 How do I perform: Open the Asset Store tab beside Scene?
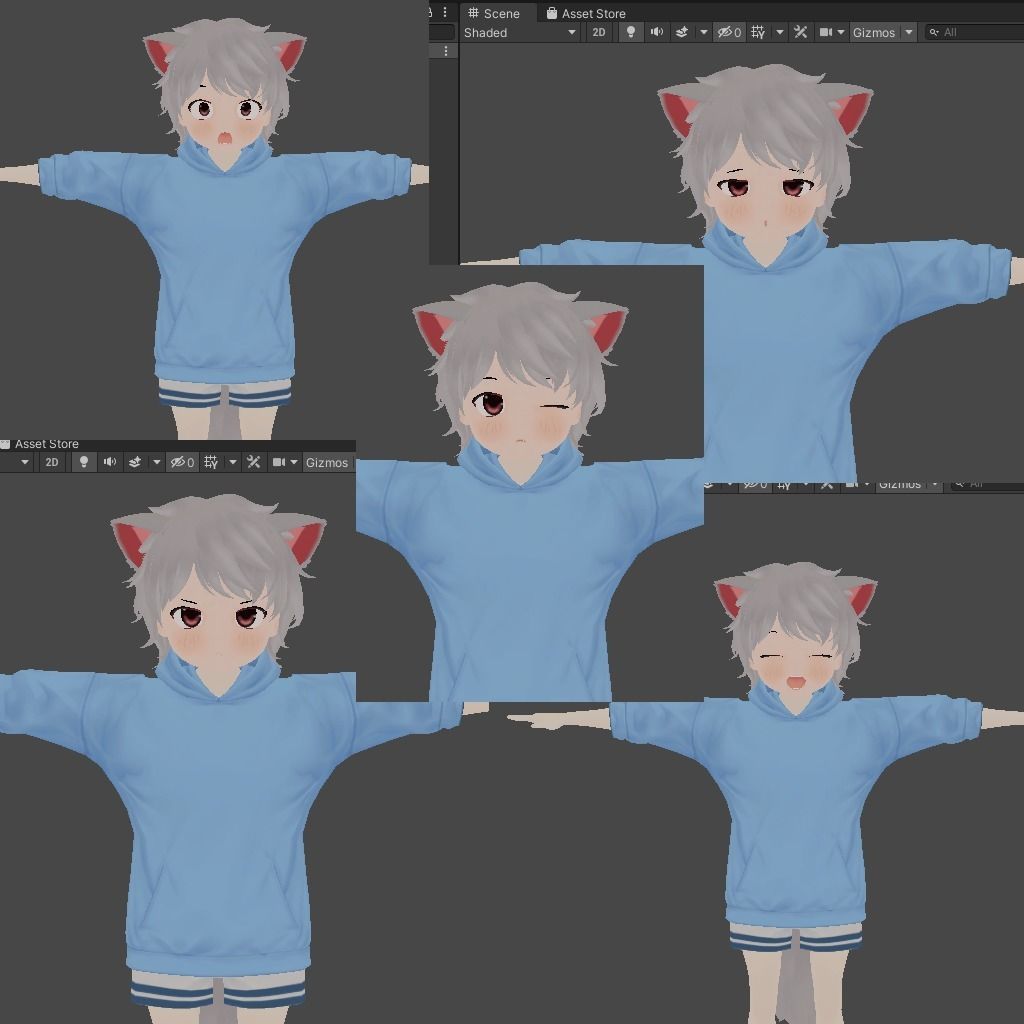click(x=586, y=13)
